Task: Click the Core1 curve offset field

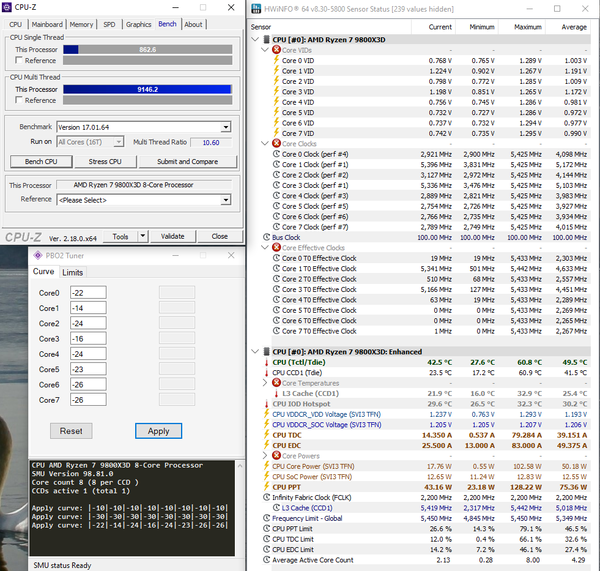Action: 88,308
